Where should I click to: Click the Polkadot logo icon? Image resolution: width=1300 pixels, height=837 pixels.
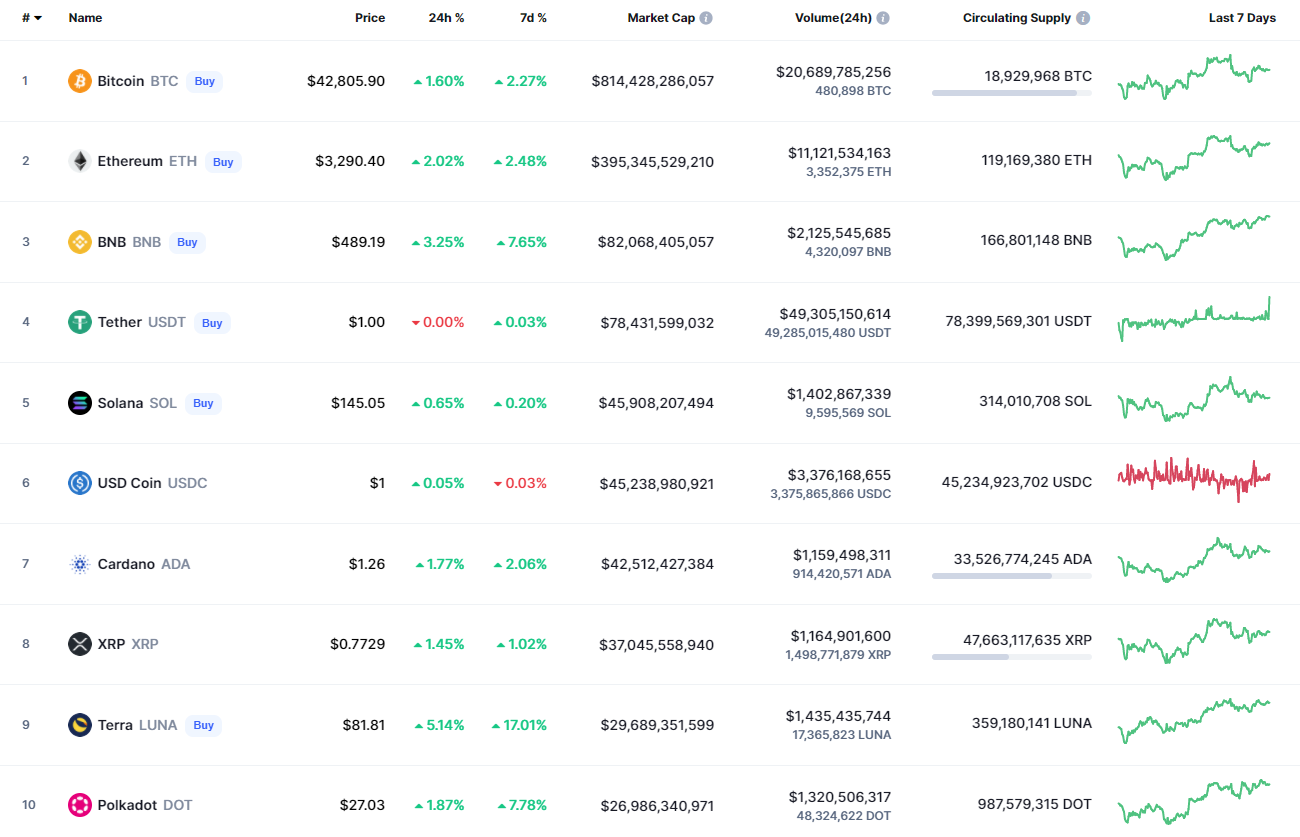pyautogui.click(x=80, y=805)
